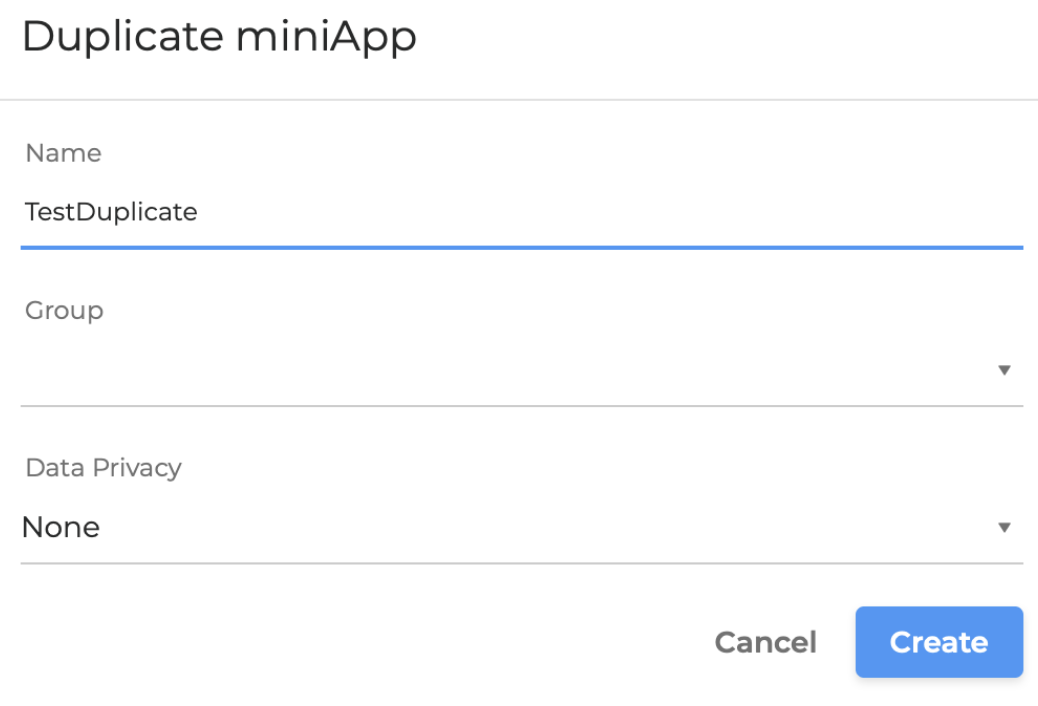Click the small triangle beside None
1038x706 pixels.
(x=1005, y=527)
